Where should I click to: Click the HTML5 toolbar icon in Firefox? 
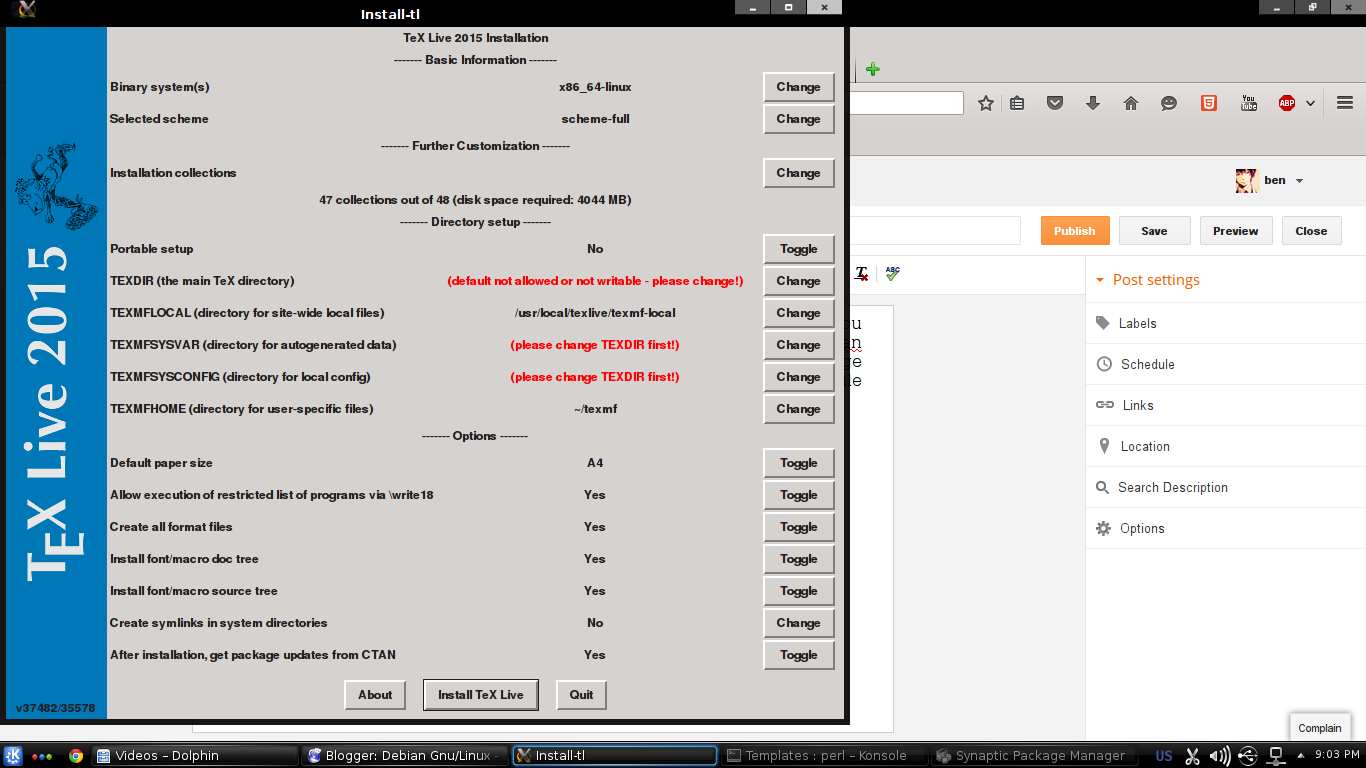[x=1208, y=102]
